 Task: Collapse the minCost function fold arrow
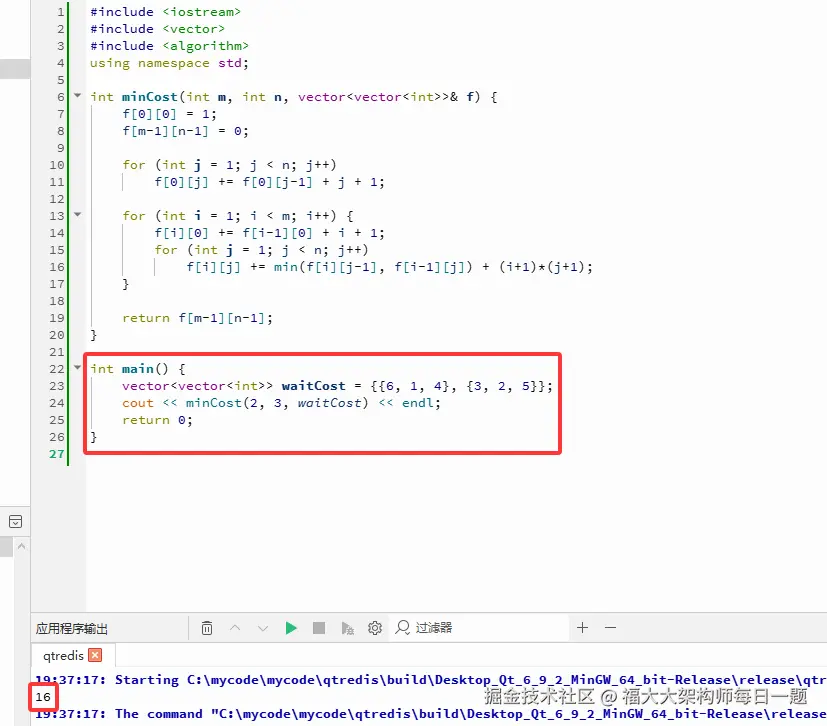click(x=78, y=95)
